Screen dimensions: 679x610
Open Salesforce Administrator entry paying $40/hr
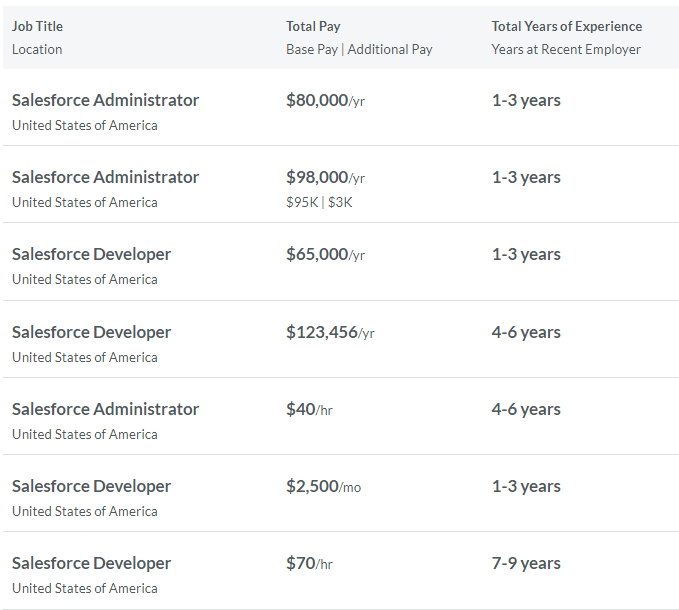coord(105,409)
